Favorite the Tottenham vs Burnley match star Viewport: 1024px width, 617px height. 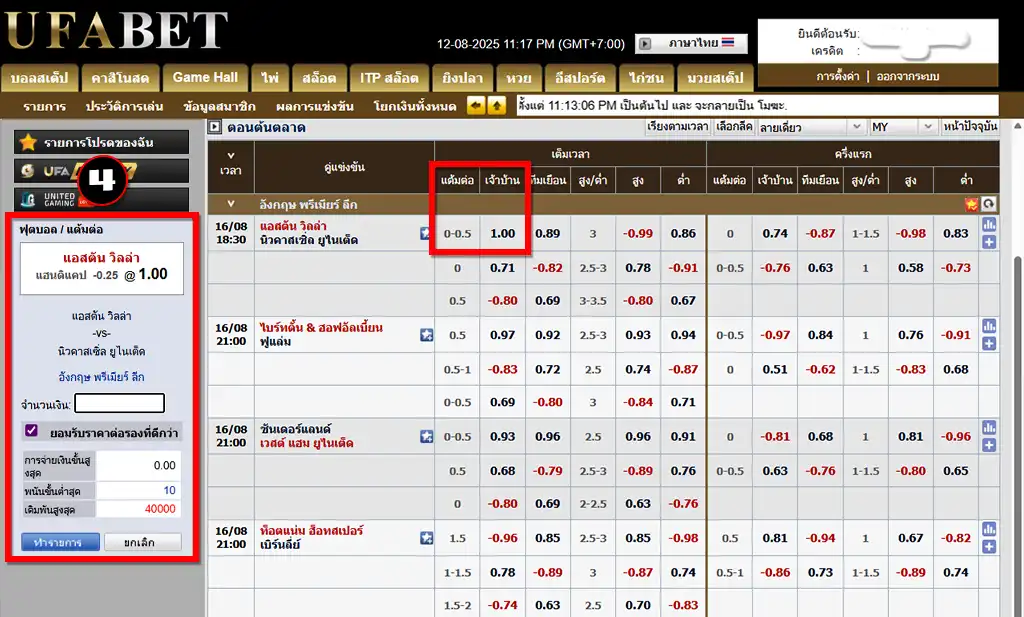pos(426,538)
